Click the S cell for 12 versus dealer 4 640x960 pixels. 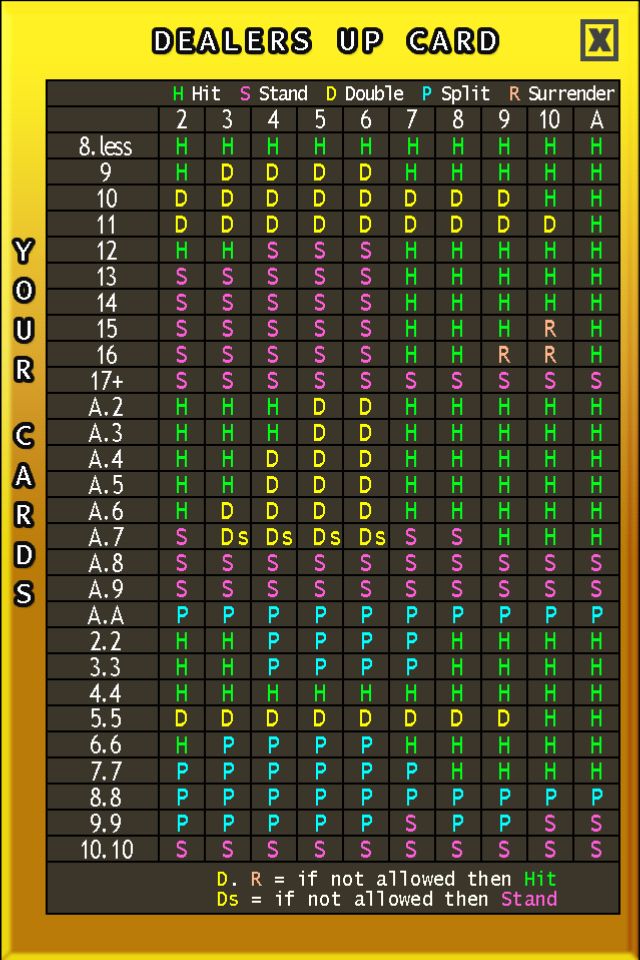(273, 250)
